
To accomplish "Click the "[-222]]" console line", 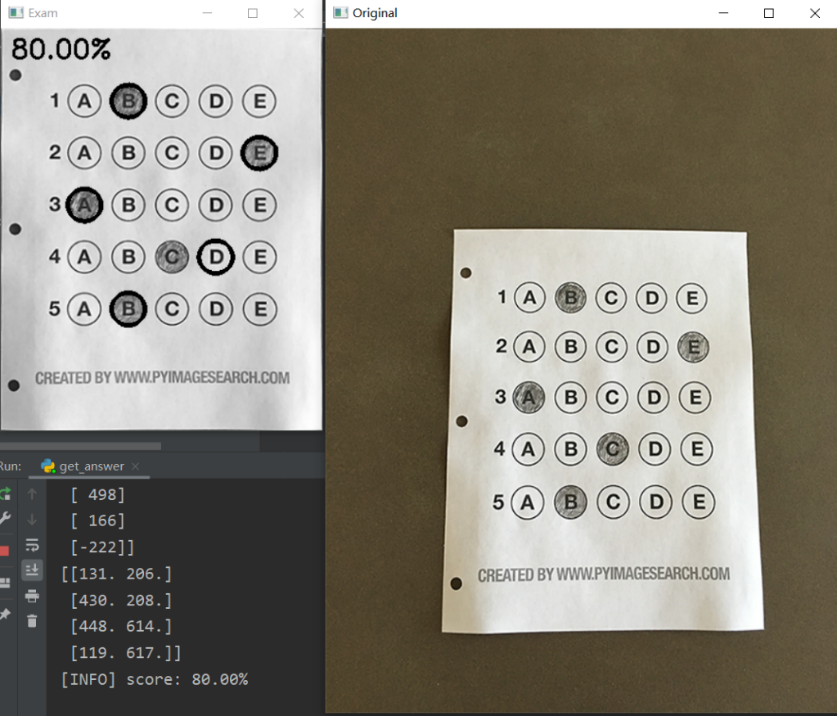I will click(x=102, y=547).
